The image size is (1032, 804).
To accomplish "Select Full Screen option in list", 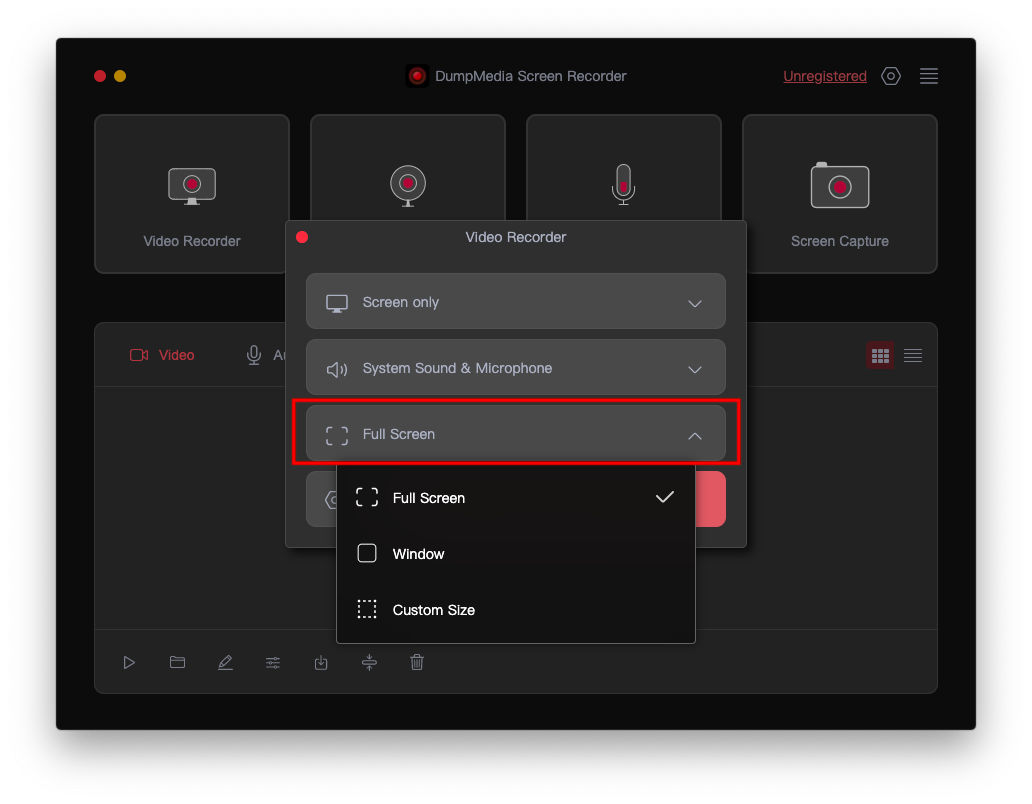I will 515,498.
